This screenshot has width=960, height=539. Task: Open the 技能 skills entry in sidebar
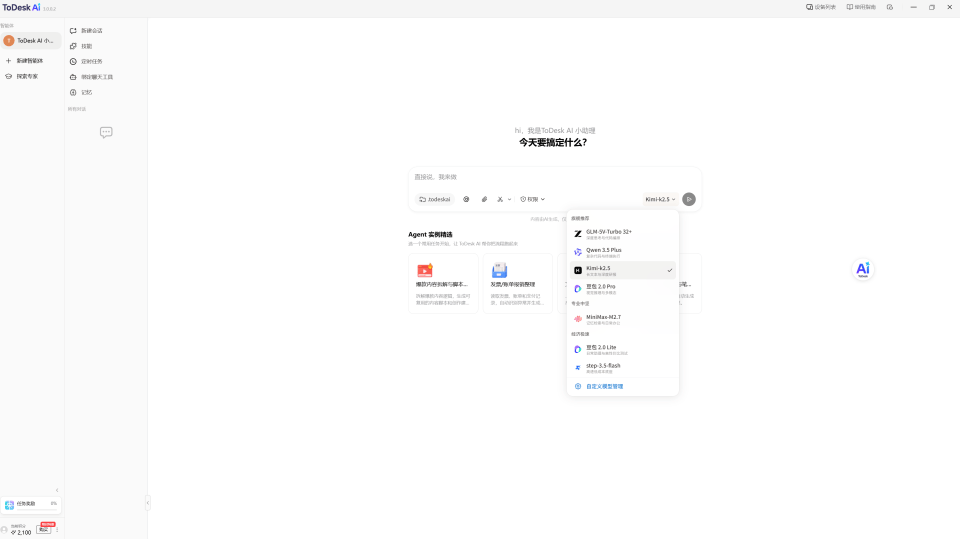81,46
